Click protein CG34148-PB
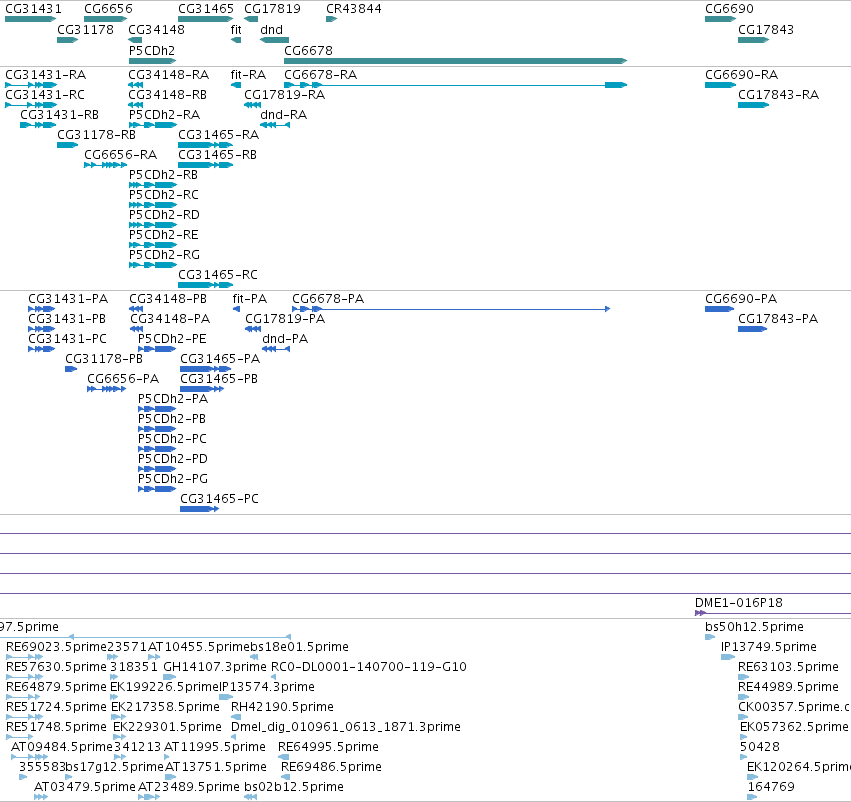851x802 pixels. (x=168, y=298)
